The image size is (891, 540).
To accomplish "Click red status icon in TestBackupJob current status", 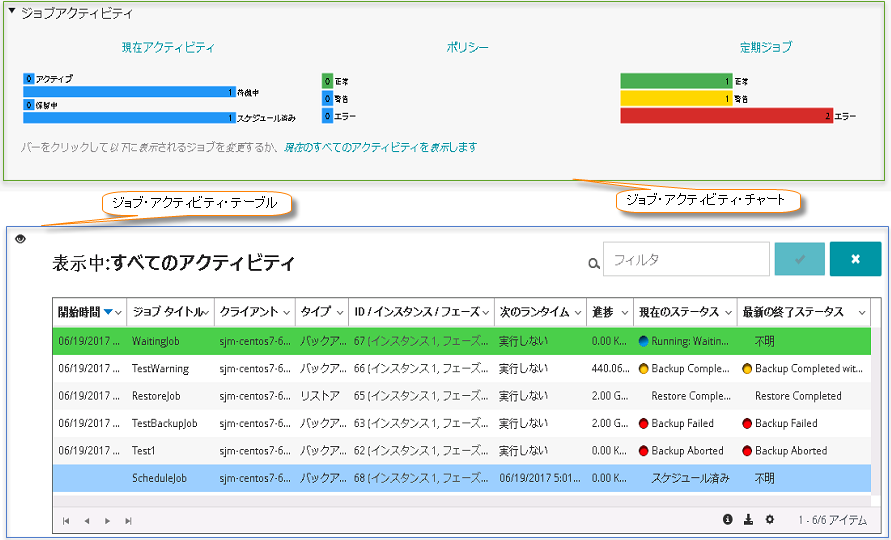I will point(643,423).
